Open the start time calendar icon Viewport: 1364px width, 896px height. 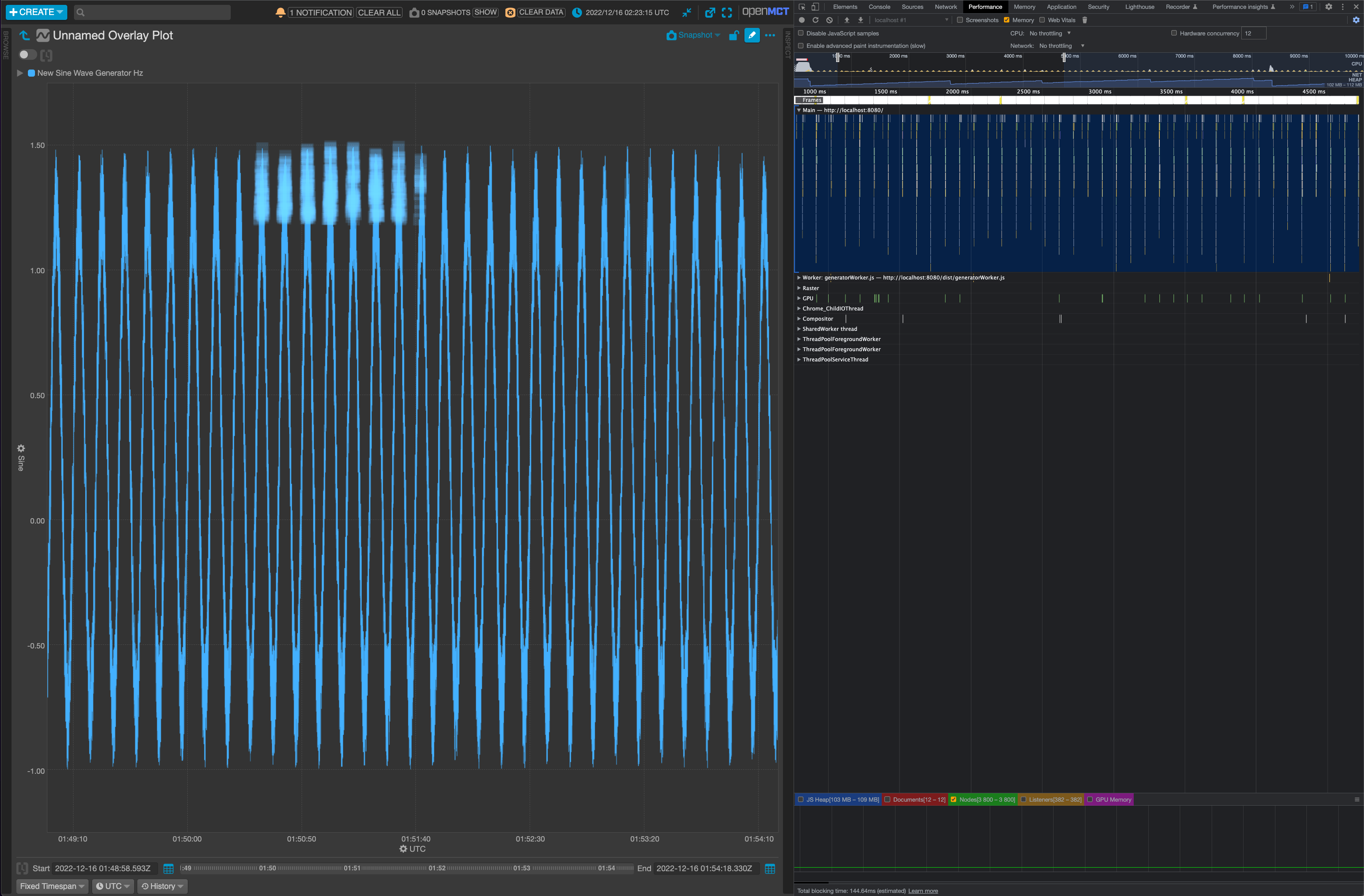pos(168,869)
